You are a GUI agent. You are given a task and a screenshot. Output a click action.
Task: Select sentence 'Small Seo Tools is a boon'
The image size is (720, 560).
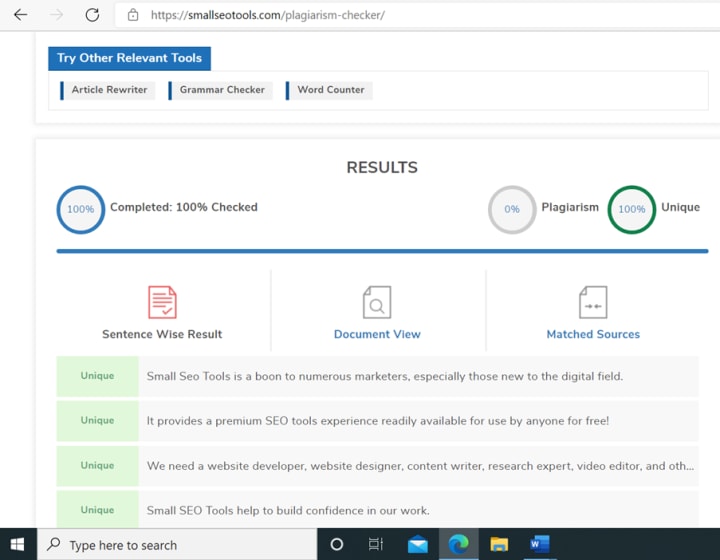coord(385,376)
